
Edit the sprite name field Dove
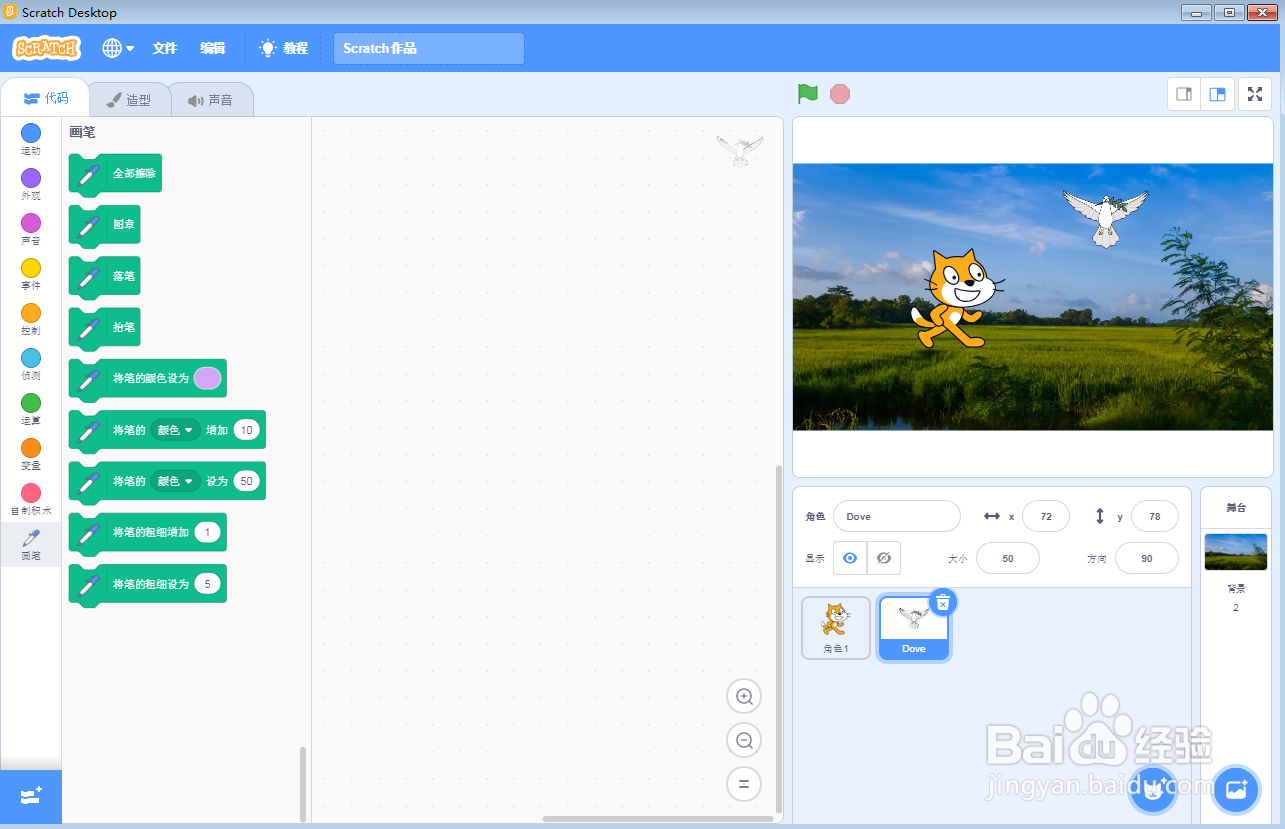pos(896,516)
